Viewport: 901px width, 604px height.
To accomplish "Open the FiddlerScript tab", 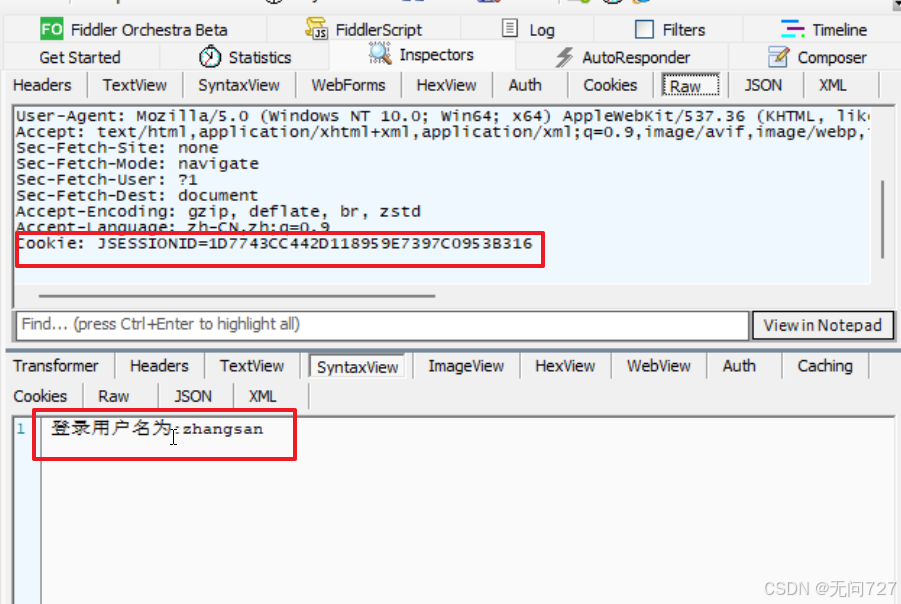I will click(x=364, y=29).
